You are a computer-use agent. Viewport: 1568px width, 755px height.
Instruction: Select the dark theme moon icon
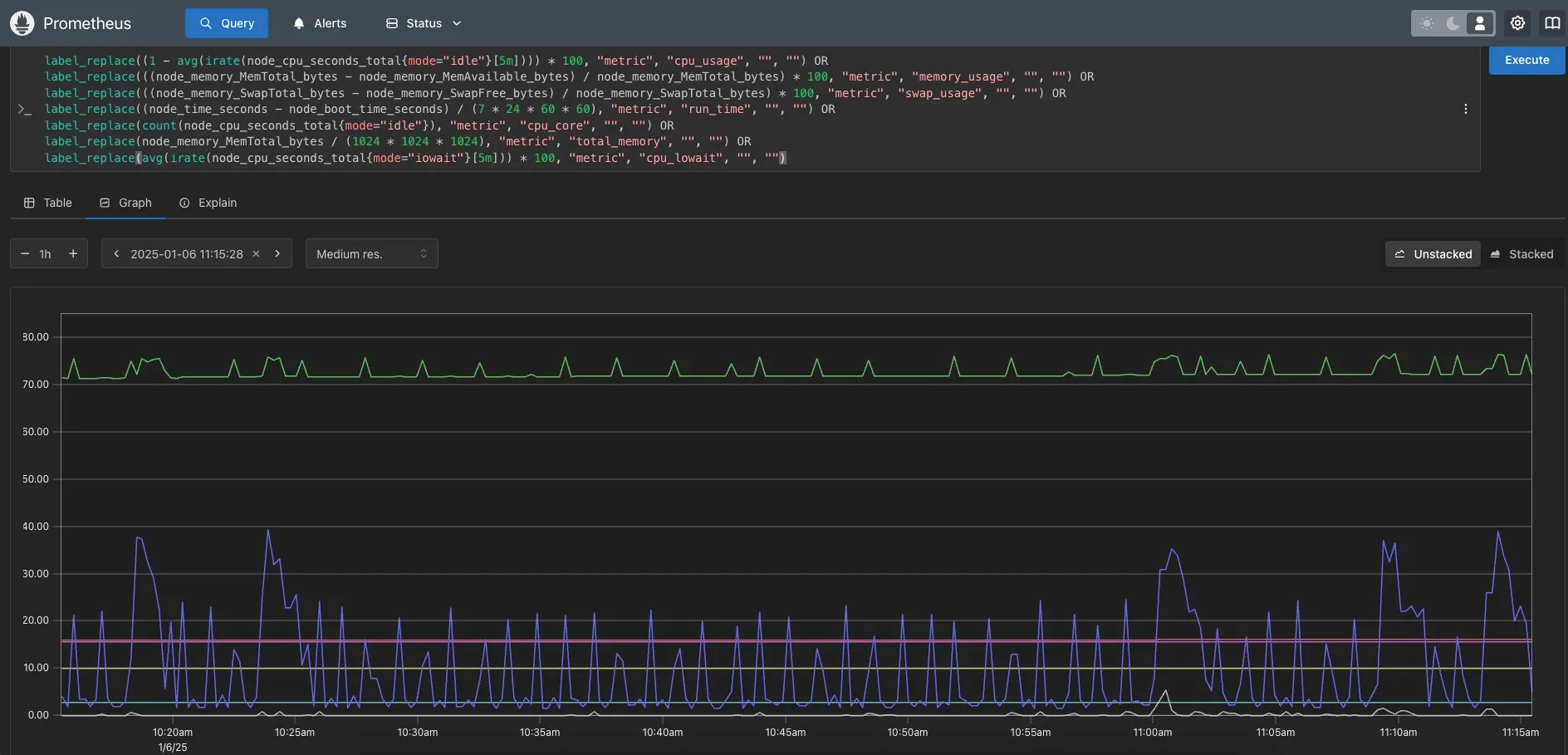coord(1453,23)
